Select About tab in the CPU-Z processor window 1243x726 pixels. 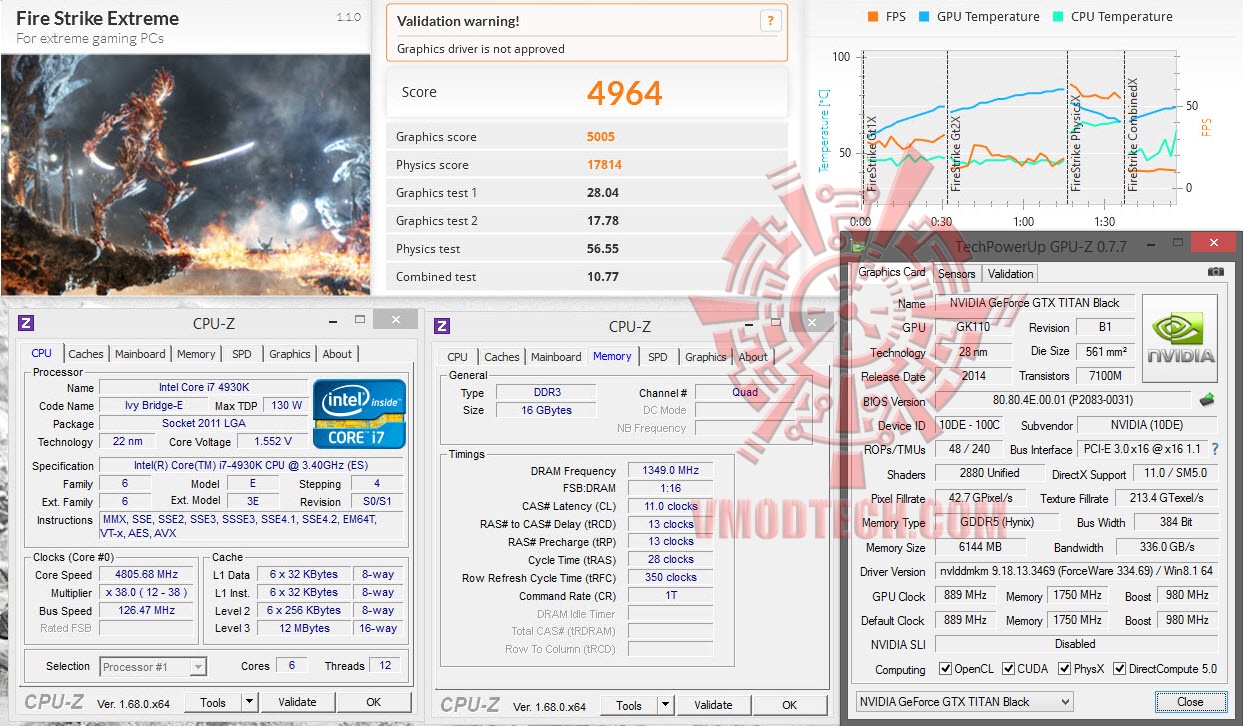337,353
